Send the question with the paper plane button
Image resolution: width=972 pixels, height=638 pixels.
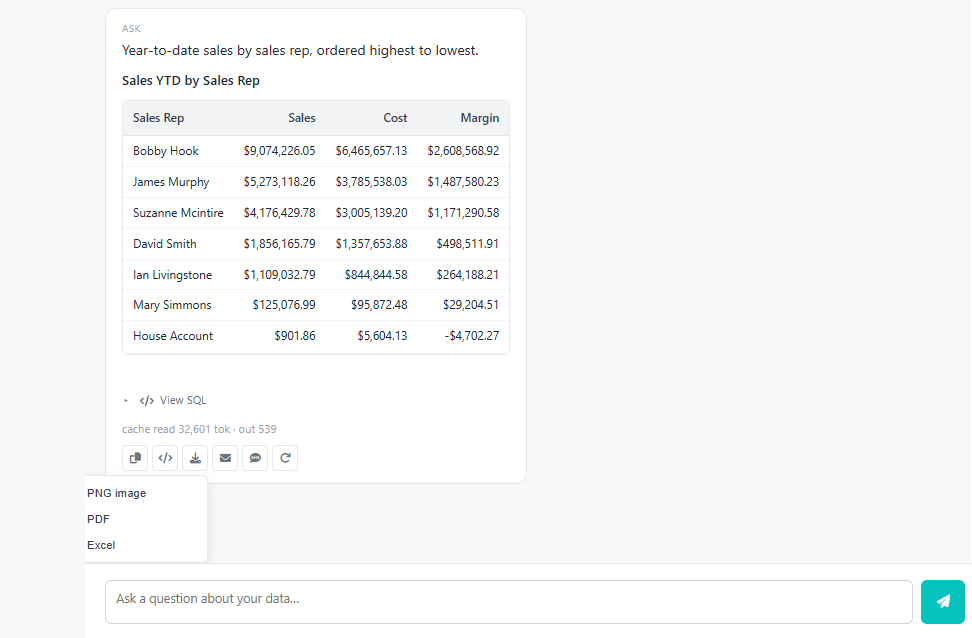[x=943, y=601]
